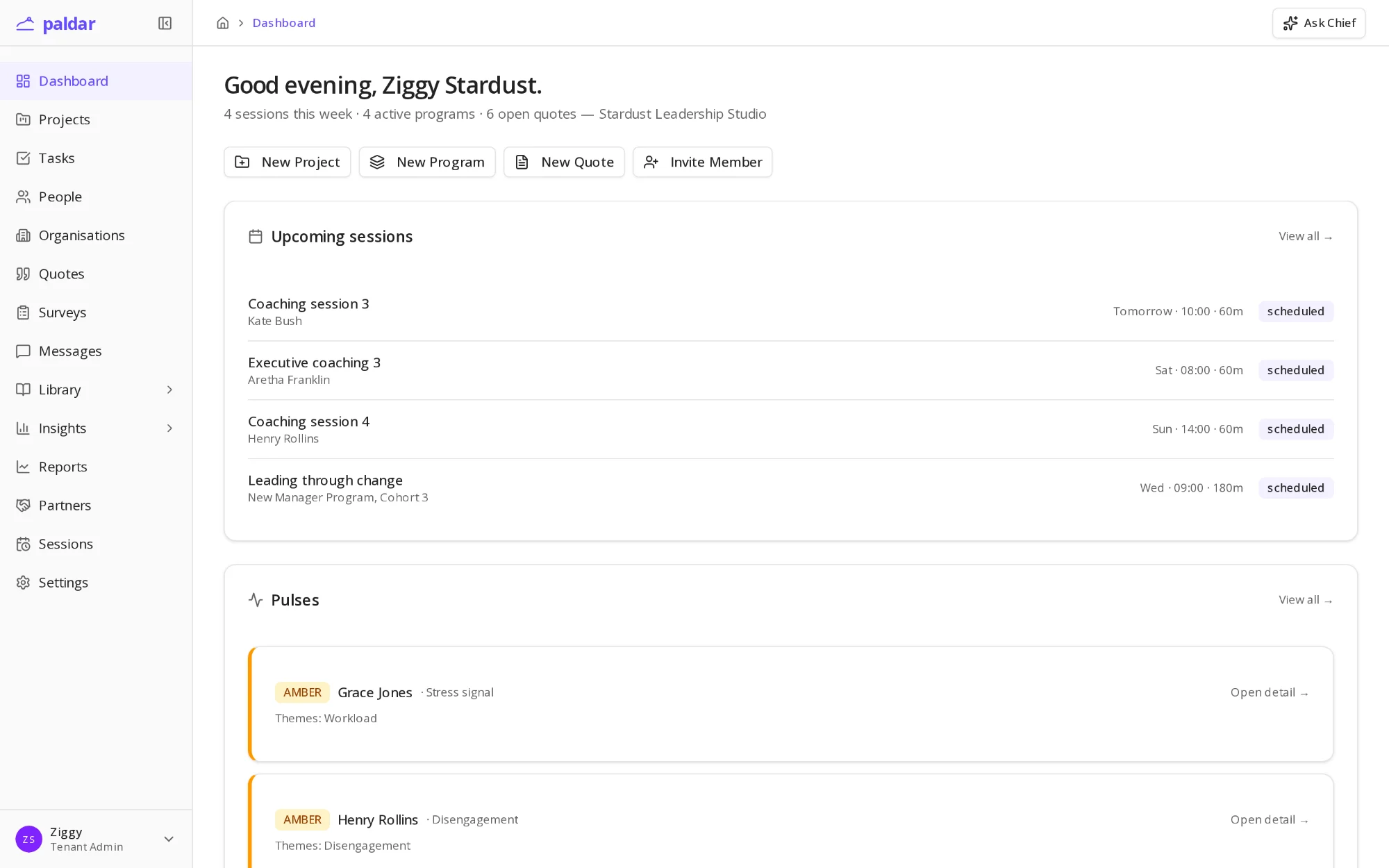Click the Surveys clipboard icon
This screenshot has width=1389, height=868.
[x=24, y=312]
